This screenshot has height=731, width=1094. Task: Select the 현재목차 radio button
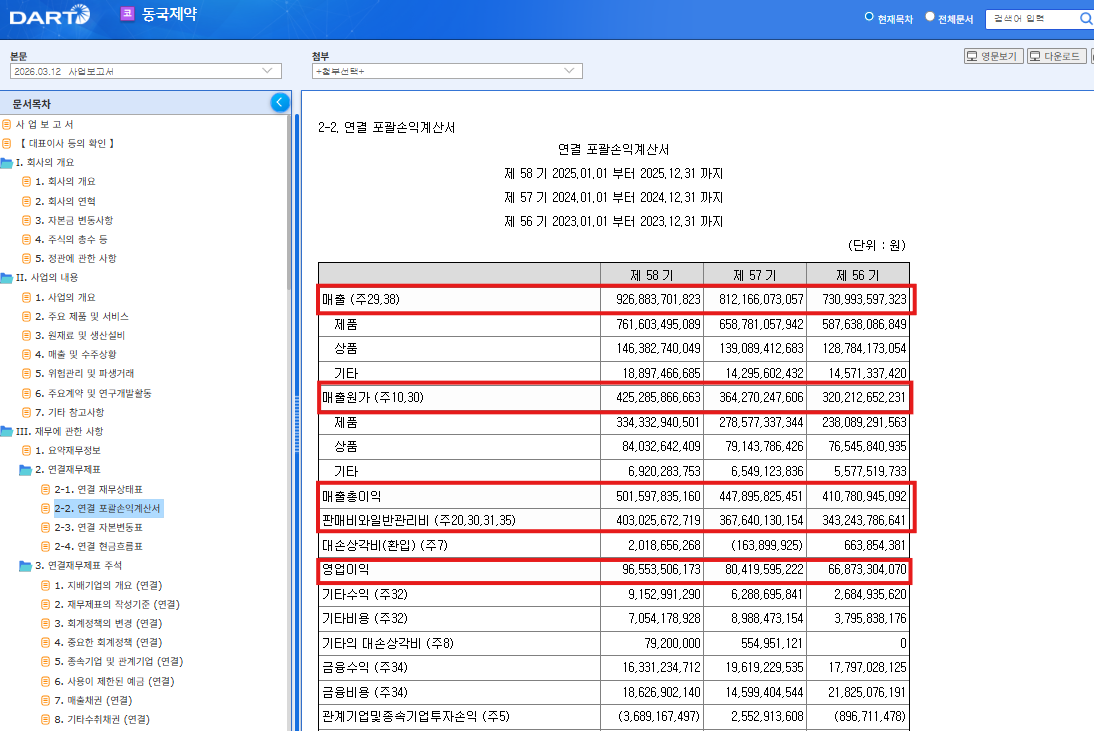click(x=869, y=17)
